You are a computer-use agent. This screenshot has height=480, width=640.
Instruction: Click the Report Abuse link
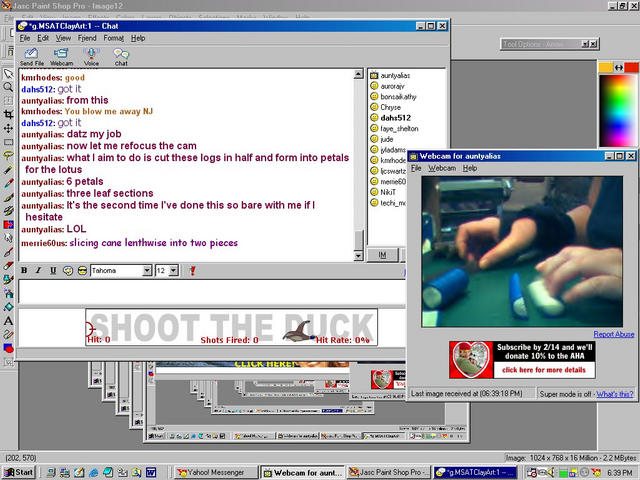pyautogui.click(x=613, y=334)
